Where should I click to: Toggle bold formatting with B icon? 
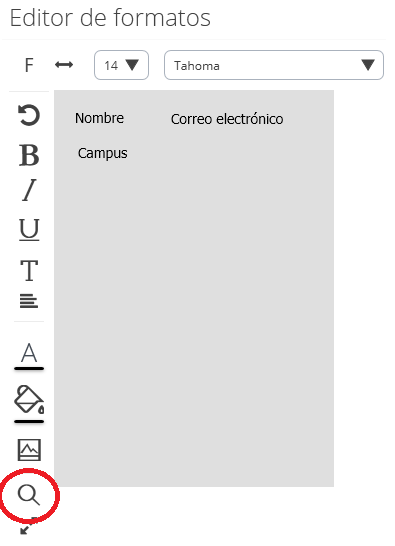(29, 155)
